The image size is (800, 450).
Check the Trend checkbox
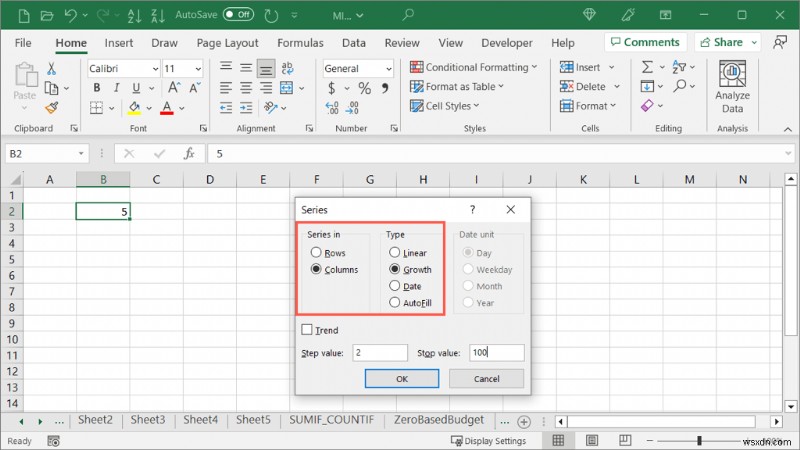pos(307,330)
